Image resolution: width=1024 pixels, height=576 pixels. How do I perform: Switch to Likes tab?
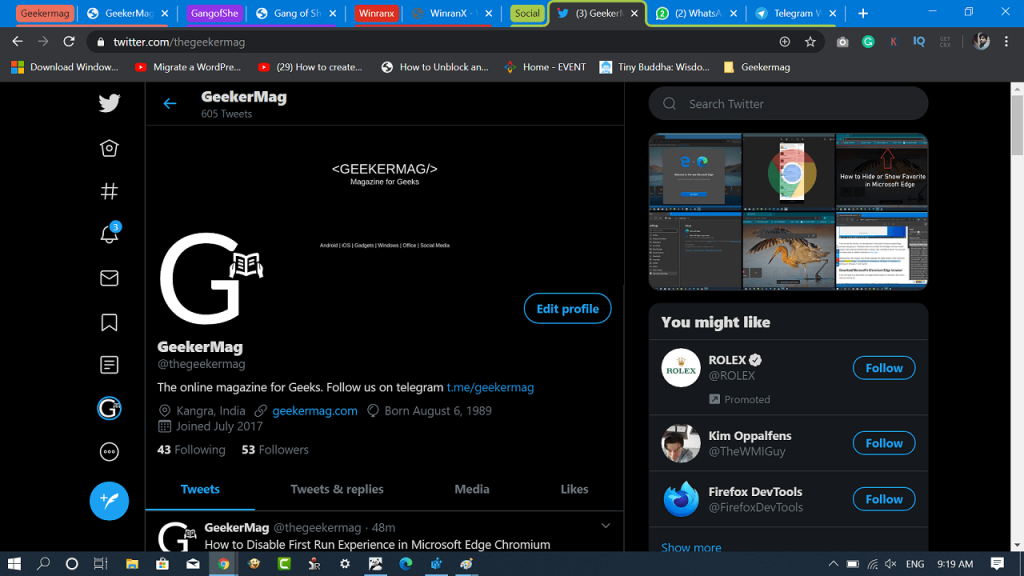(575, 489)
